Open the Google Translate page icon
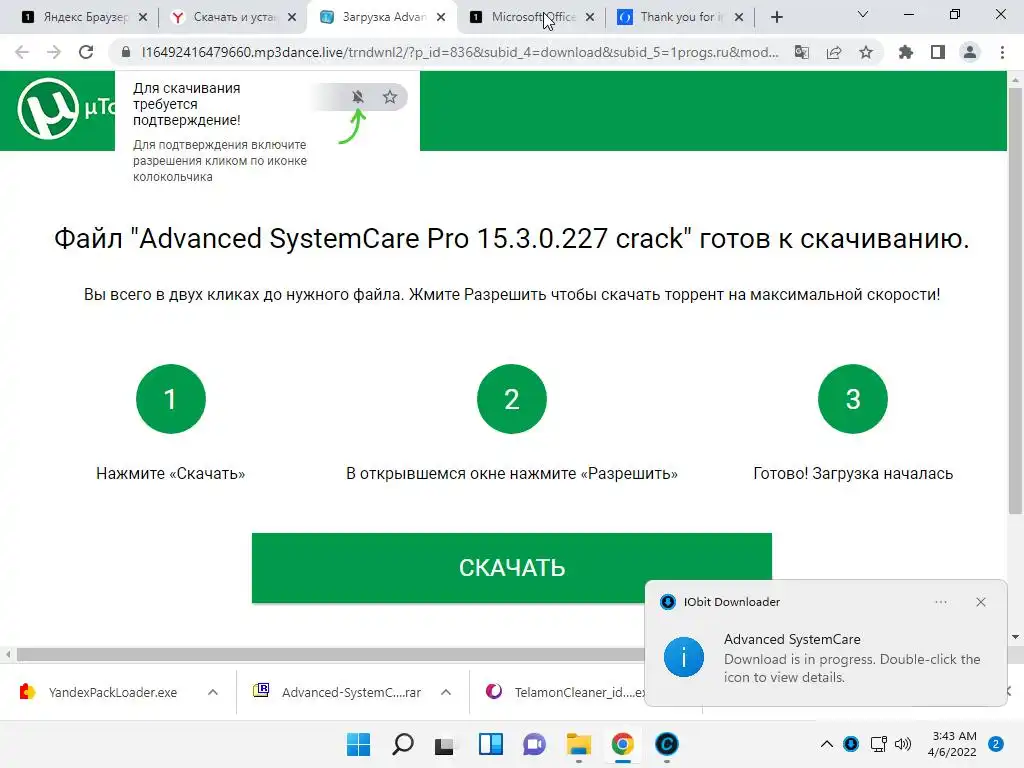 (x=802, y=52)
